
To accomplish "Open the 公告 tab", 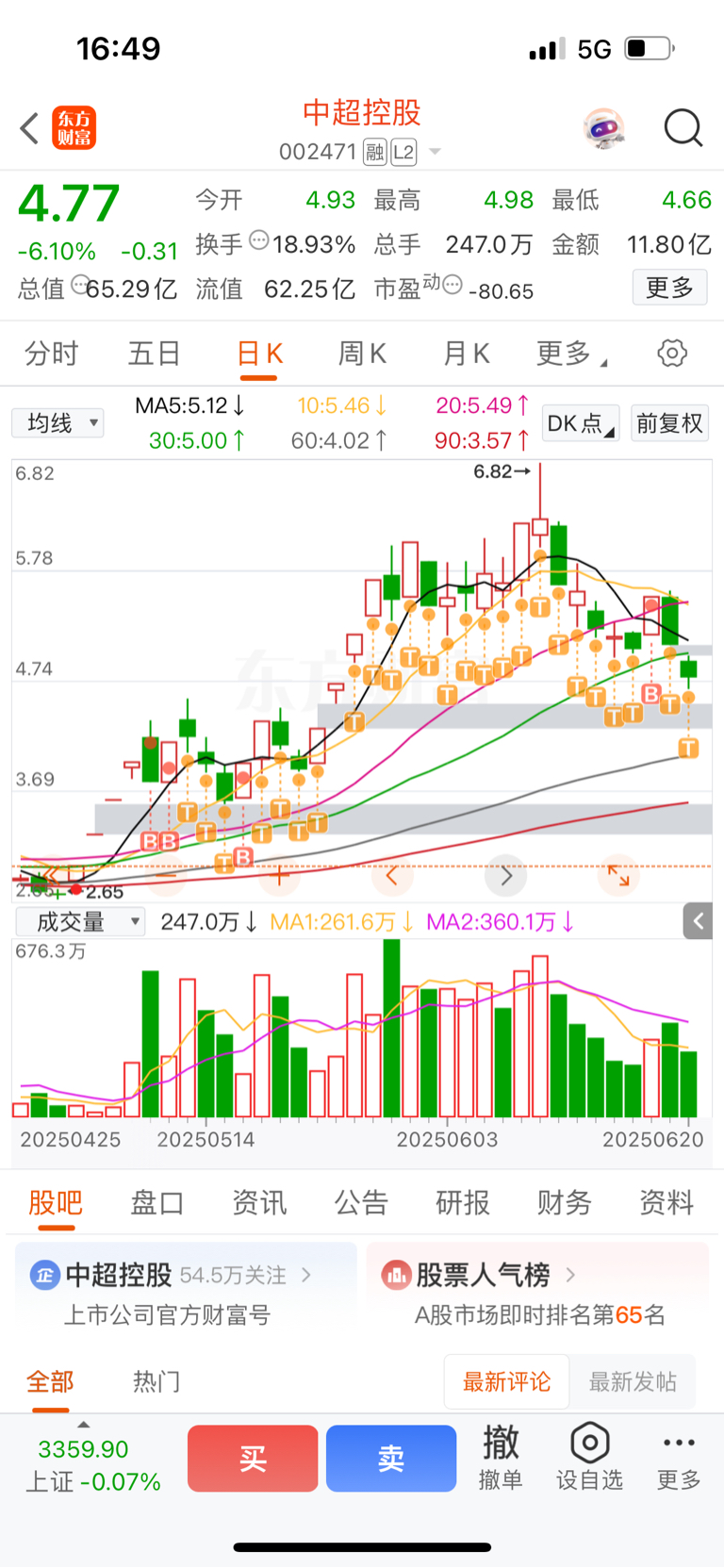I will tap(361, 1202).
